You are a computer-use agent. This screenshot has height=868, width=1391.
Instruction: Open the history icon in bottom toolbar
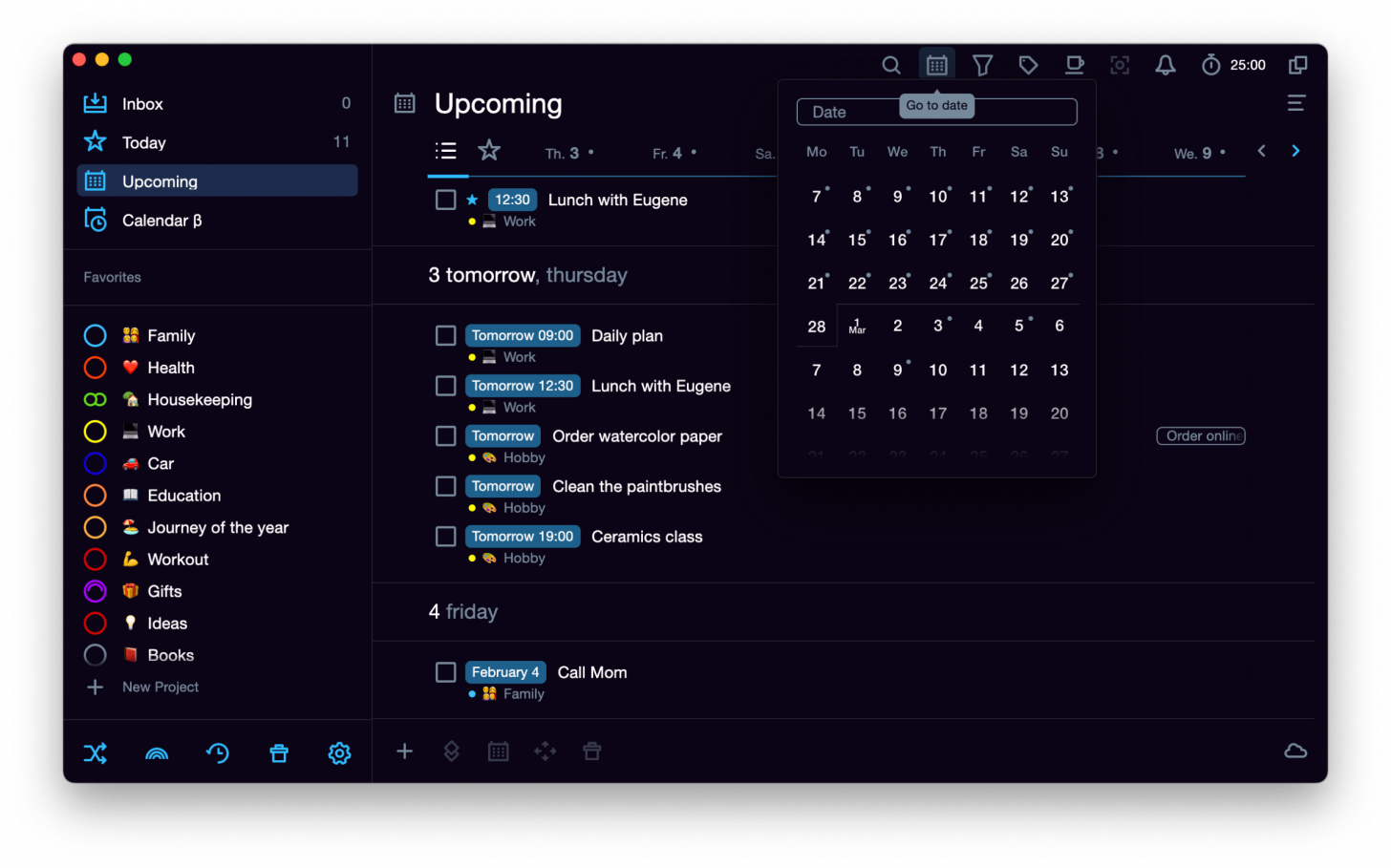(x=218, y=753)
